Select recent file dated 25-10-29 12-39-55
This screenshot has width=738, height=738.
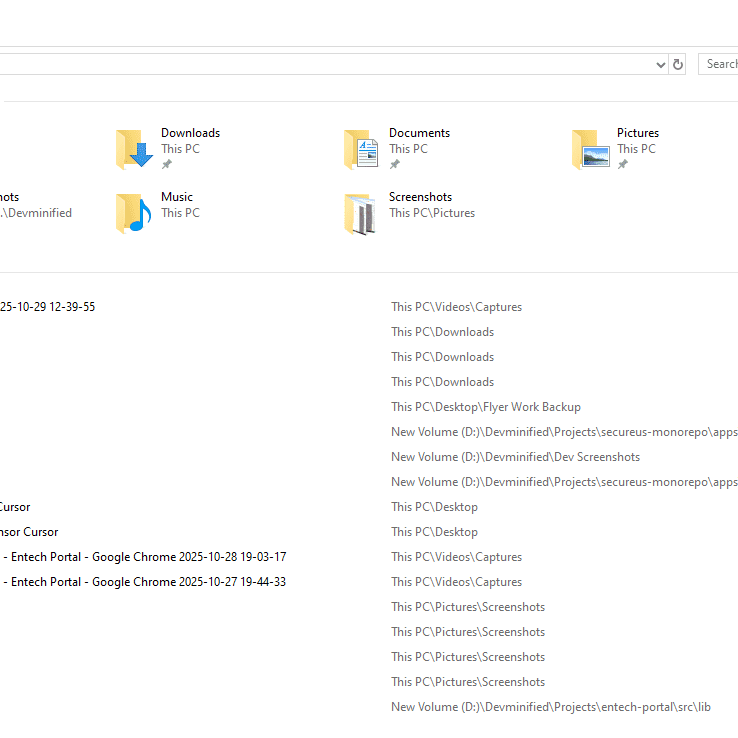click(x=48, y=307)
